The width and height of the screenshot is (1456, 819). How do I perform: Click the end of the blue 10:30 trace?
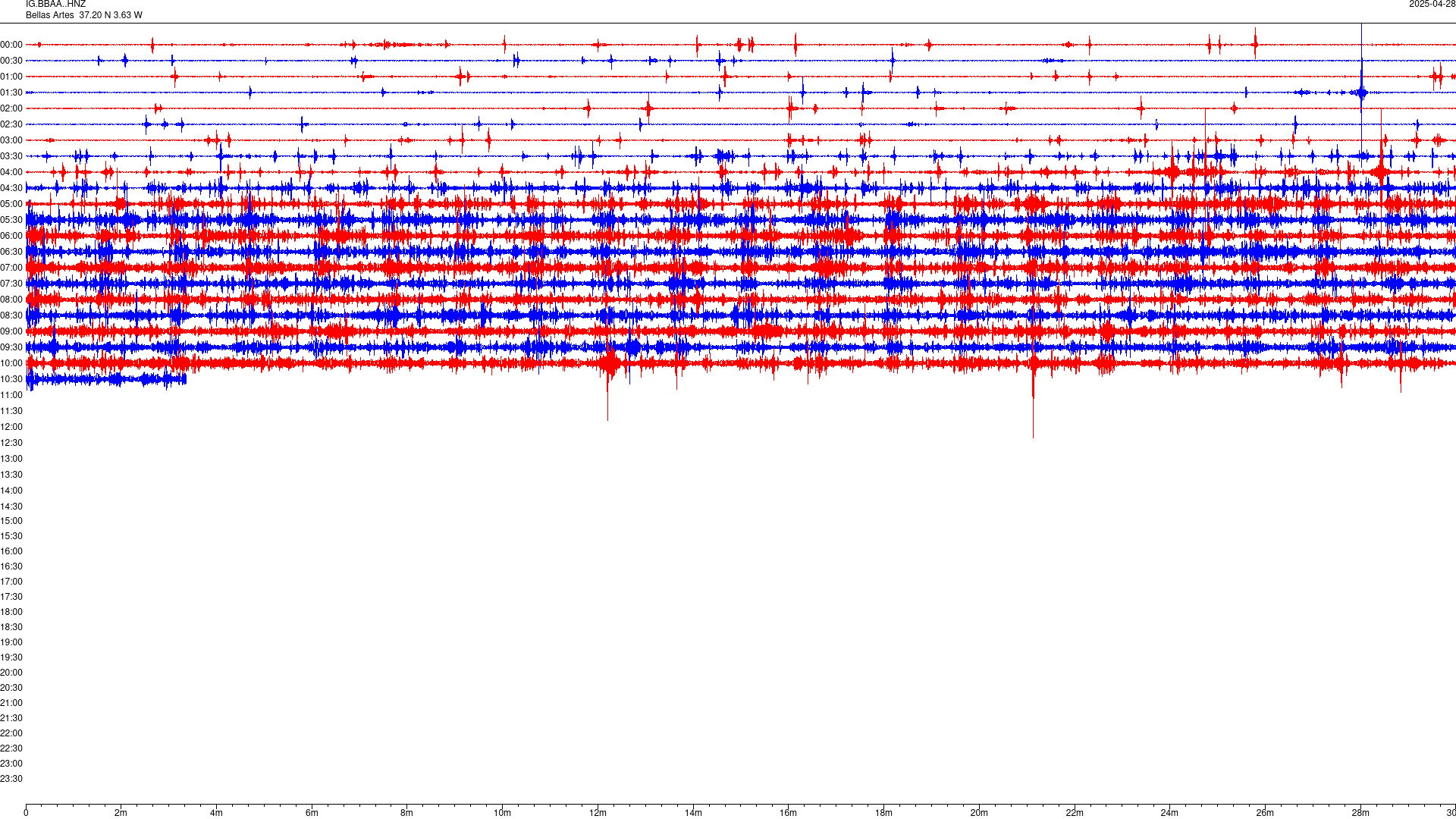tap(186, 379)
